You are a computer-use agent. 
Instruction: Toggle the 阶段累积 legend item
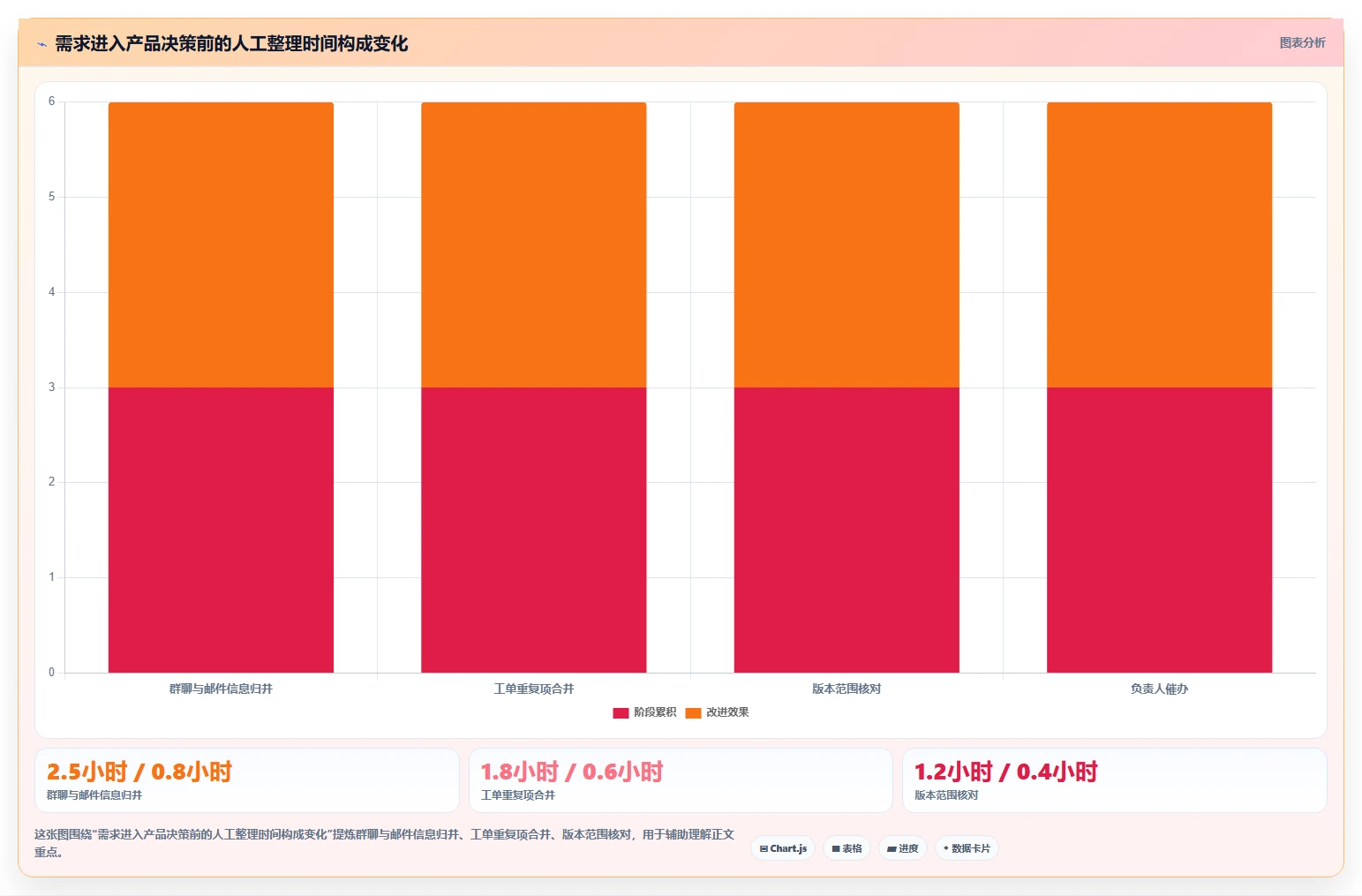click(644, 712)
